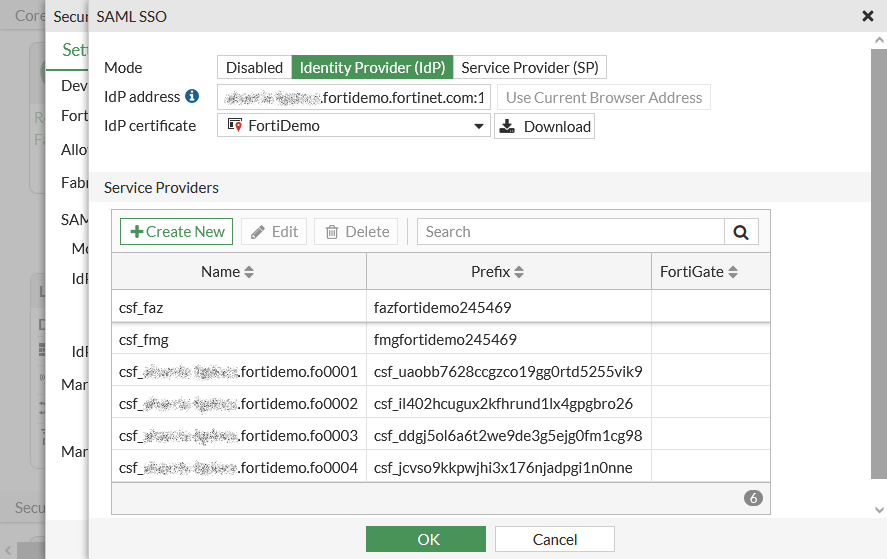
Task: Select the csf_fmg row
Action: coord(240,340)
